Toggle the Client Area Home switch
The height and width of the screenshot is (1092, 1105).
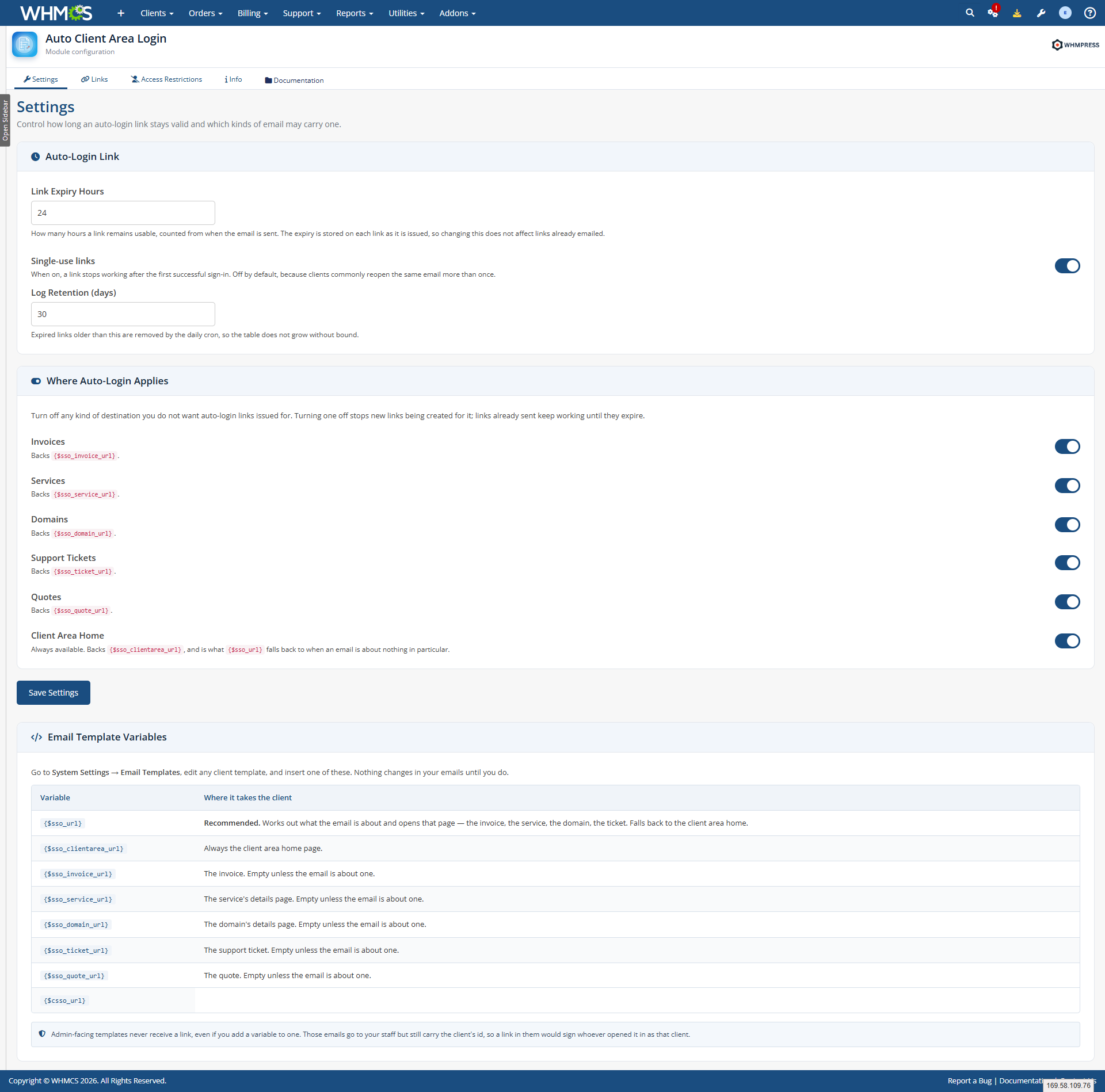pyautogui.click(x=1067, y=641)
